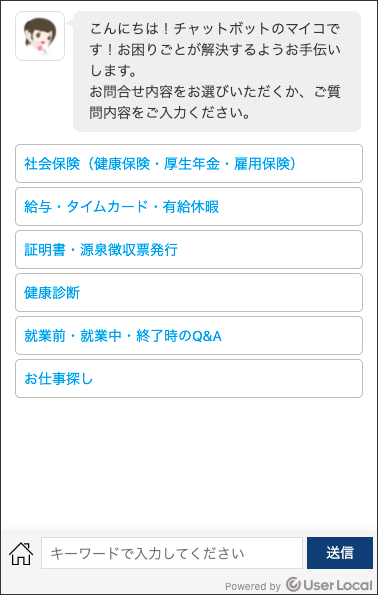This screenshot has width=378, height=595.
Task: Click the Powered by label in the footer
Action: point(253,586)
